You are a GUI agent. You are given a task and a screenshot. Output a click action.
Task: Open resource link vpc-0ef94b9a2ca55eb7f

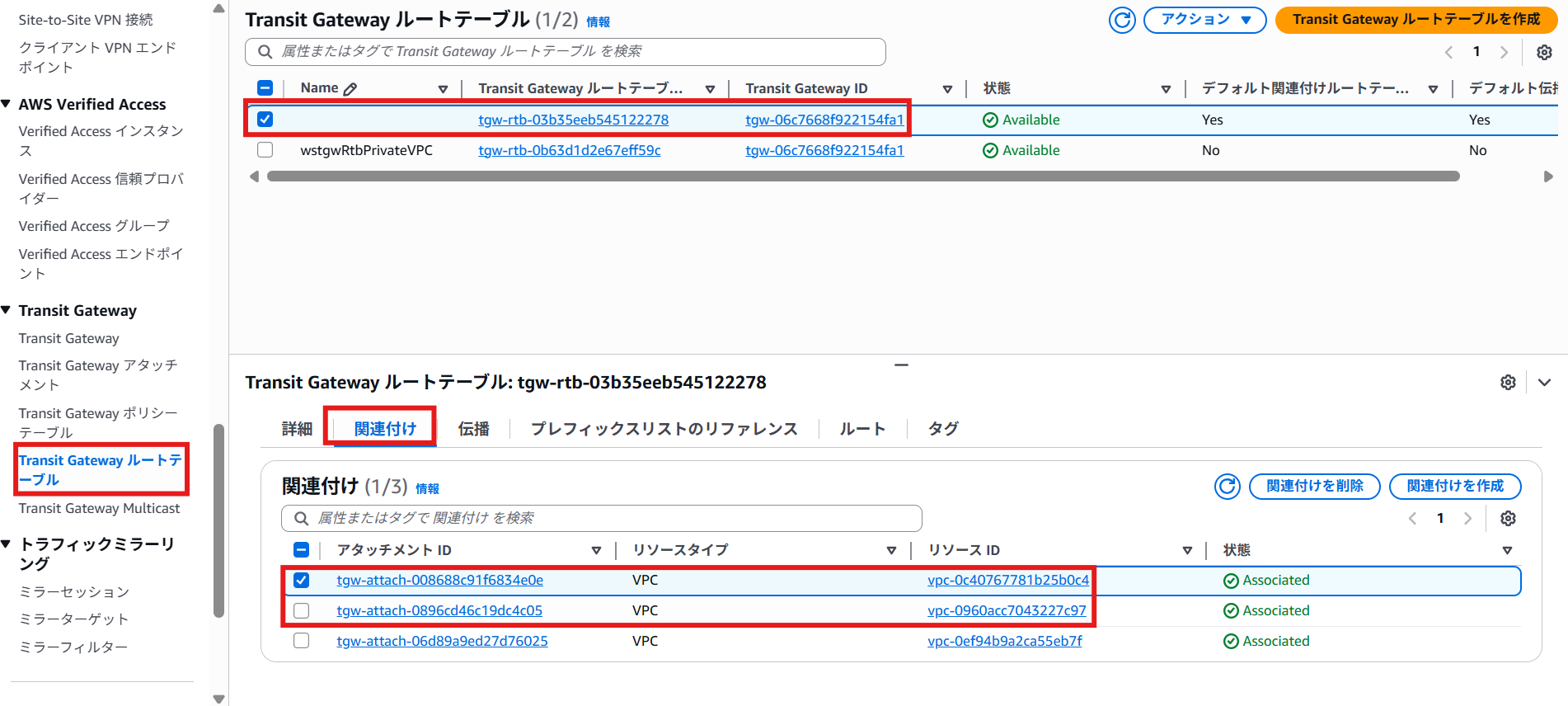[1005, 642]
